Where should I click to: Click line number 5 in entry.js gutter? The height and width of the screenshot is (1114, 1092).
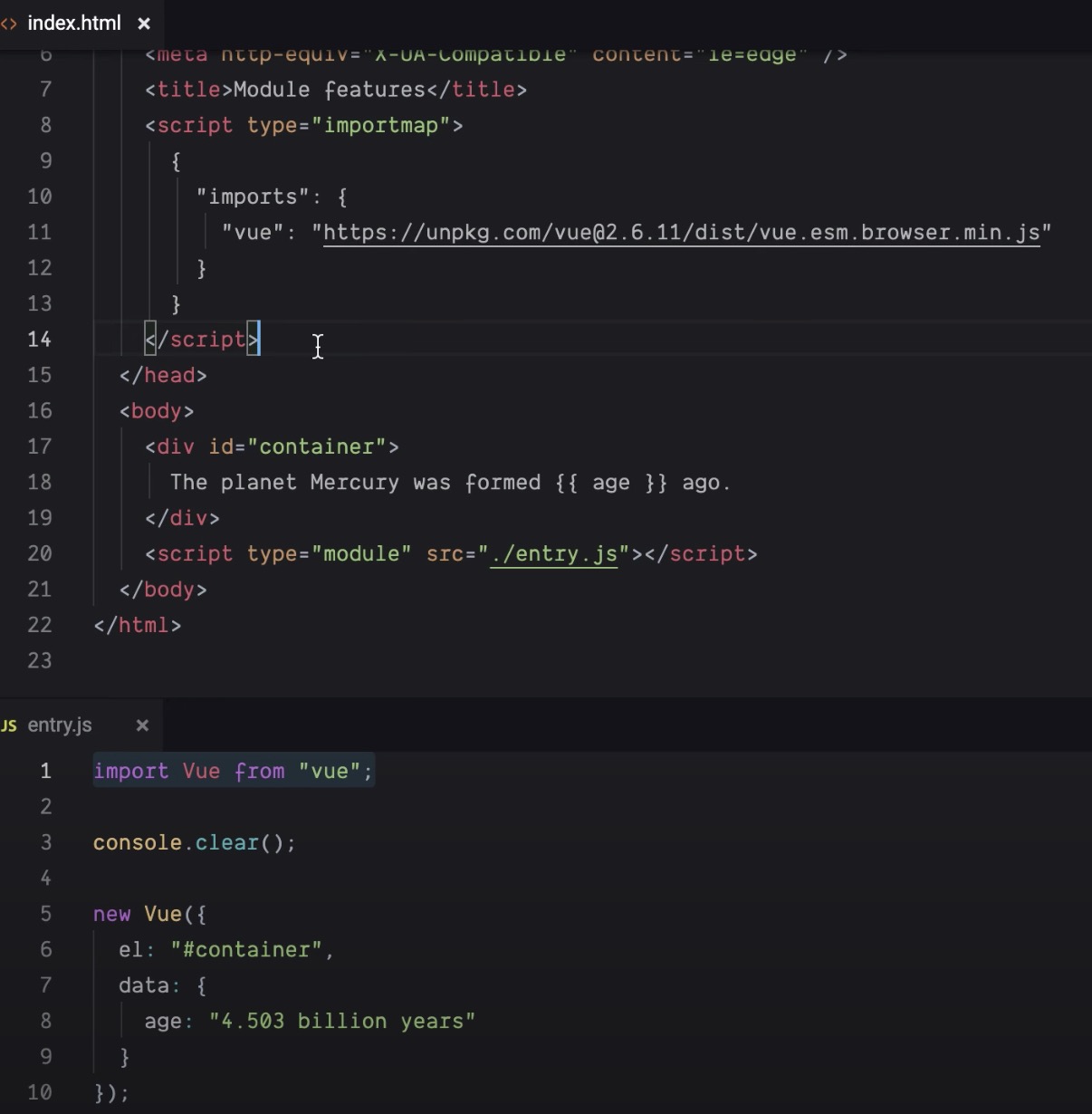pos(45,914)
